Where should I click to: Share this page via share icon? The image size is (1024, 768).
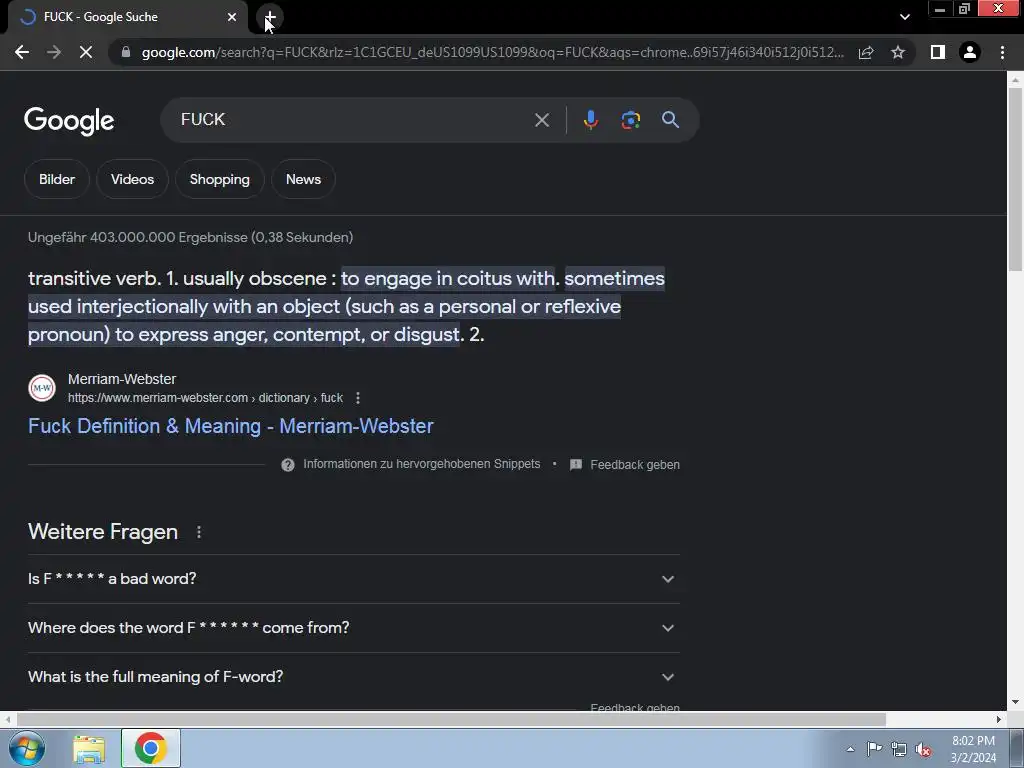click(x=866, y=52)
